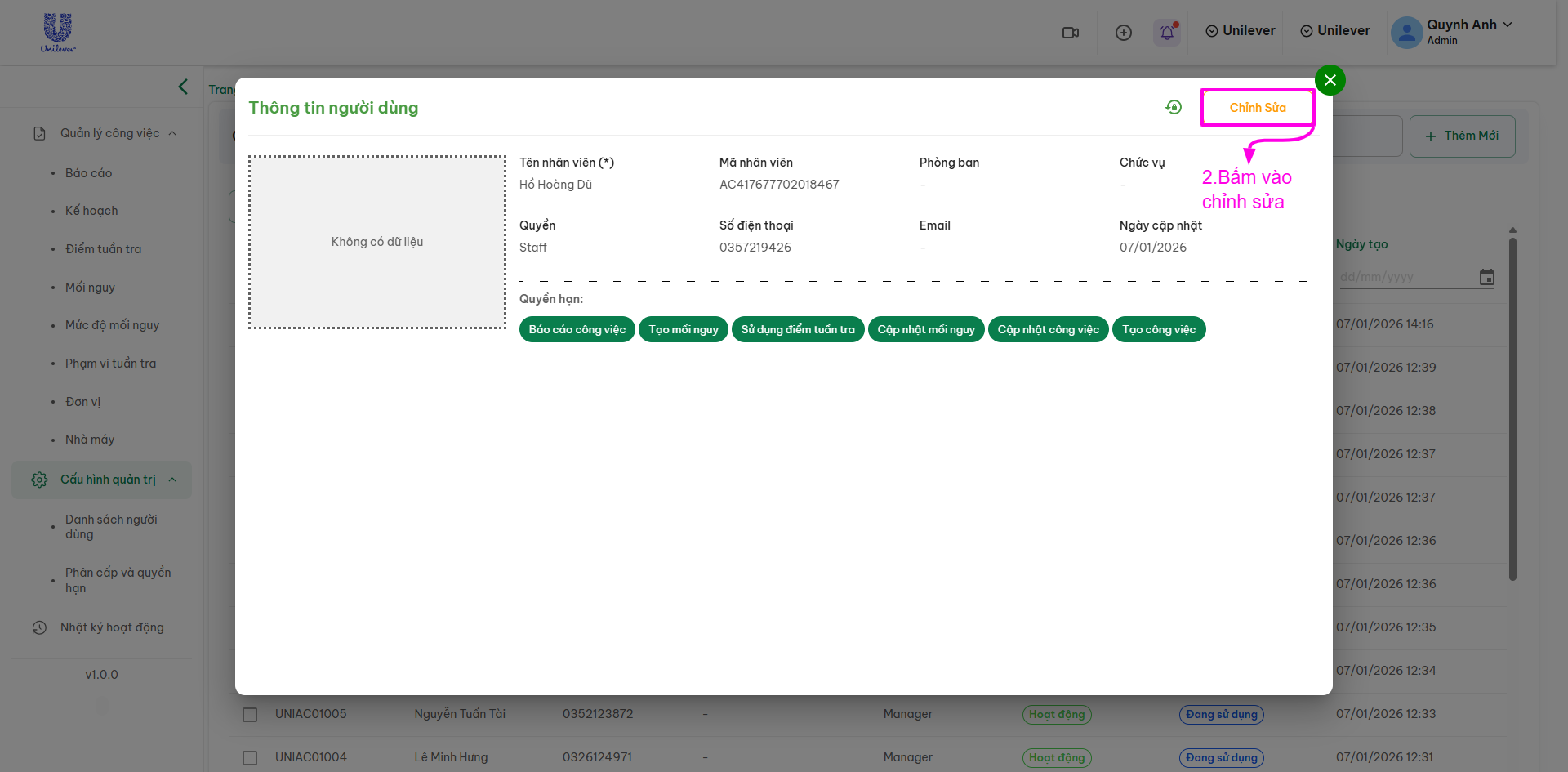Tick the checkbox for UNIAC01004 row

pos(250,758)
